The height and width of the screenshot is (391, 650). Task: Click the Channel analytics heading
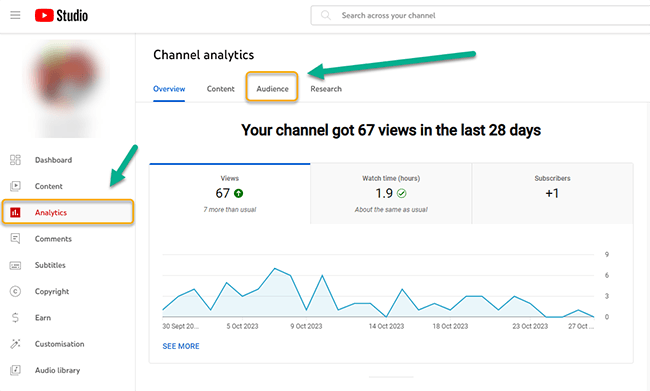(x=204, y=55)
